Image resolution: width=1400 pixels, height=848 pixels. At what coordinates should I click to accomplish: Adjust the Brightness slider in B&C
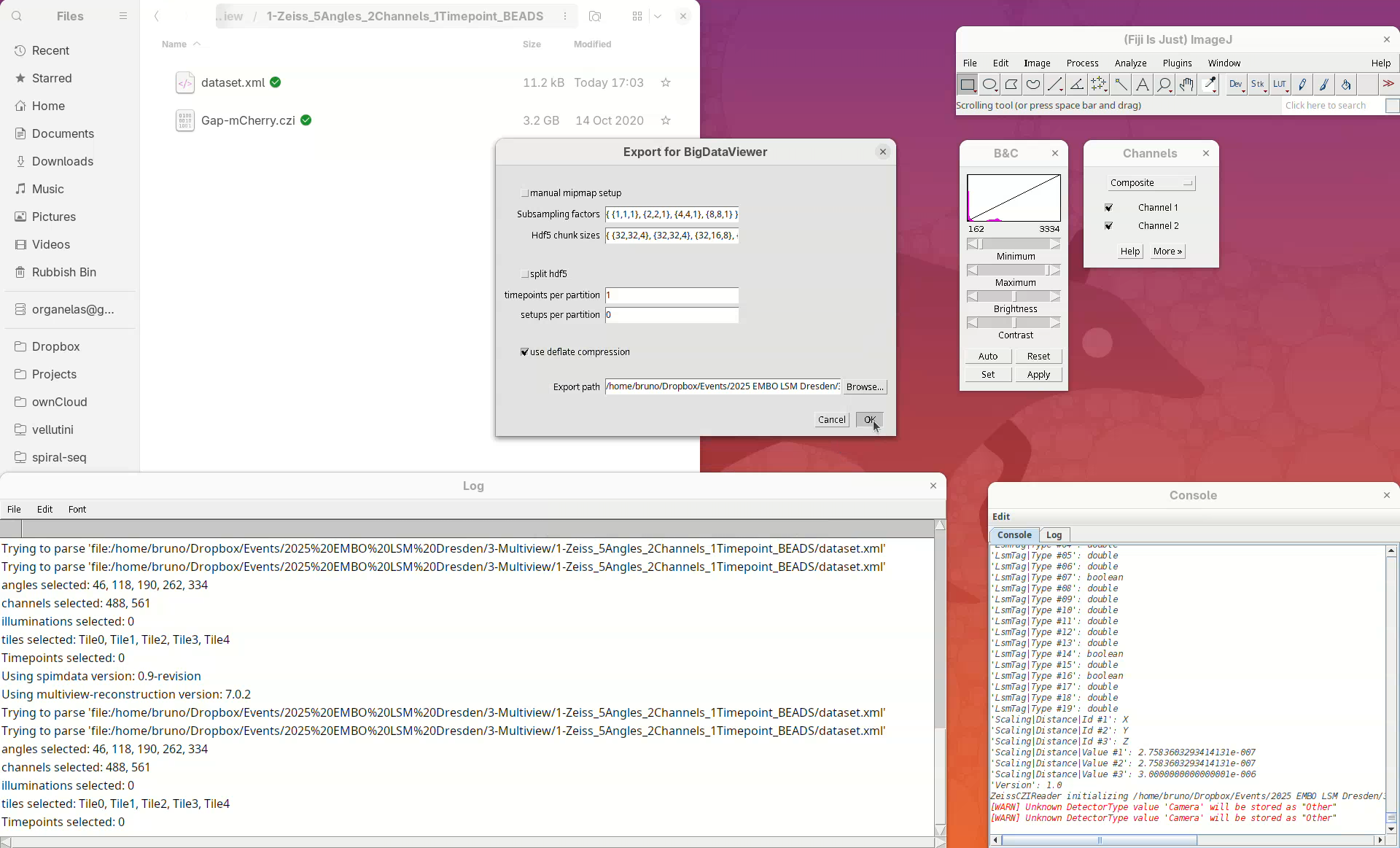click(1014, 297)
